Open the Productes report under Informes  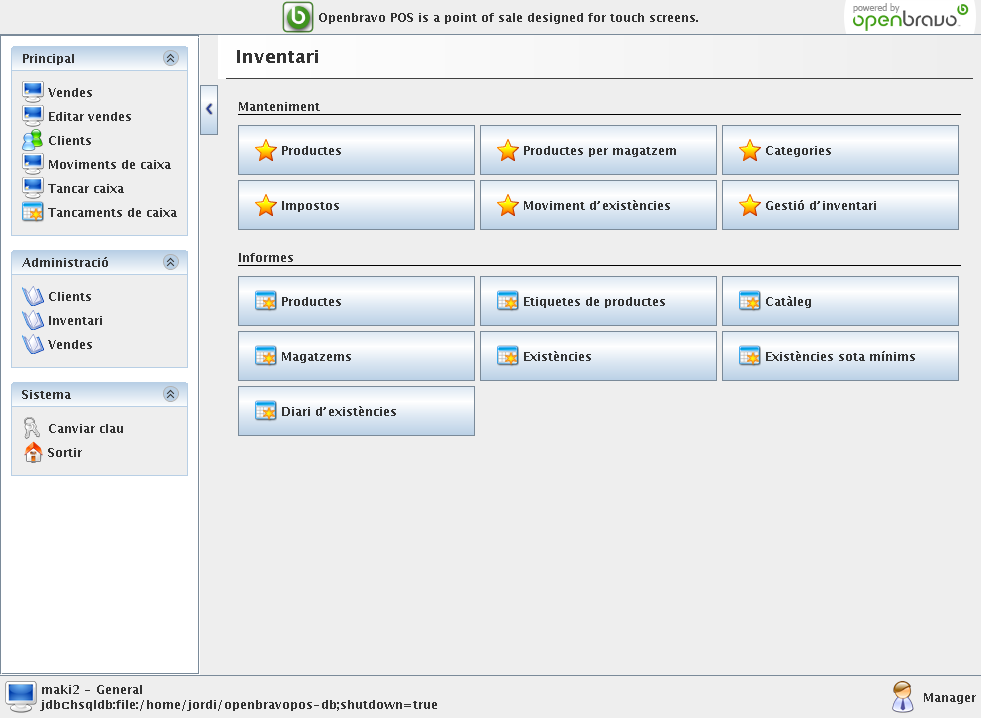(x=356, y=301)
